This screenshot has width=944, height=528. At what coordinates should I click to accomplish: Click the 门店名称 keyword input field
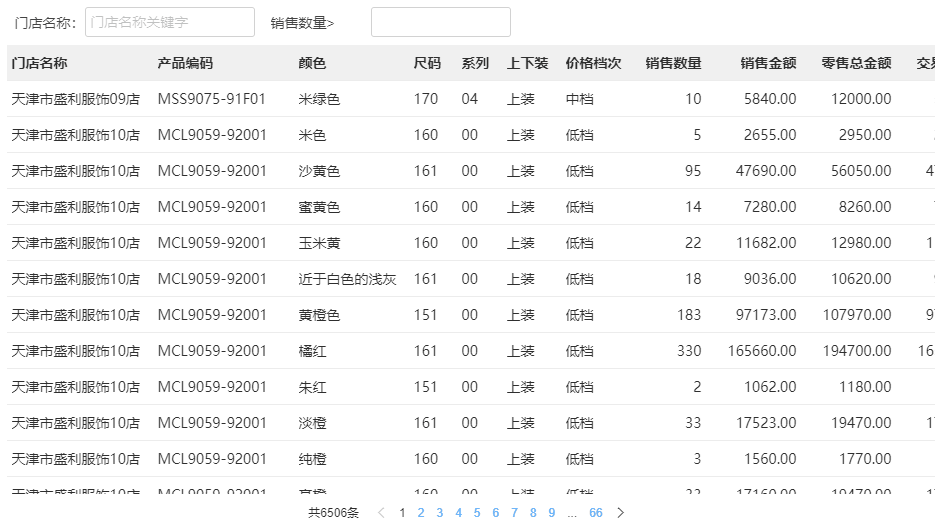coord(170,22)
